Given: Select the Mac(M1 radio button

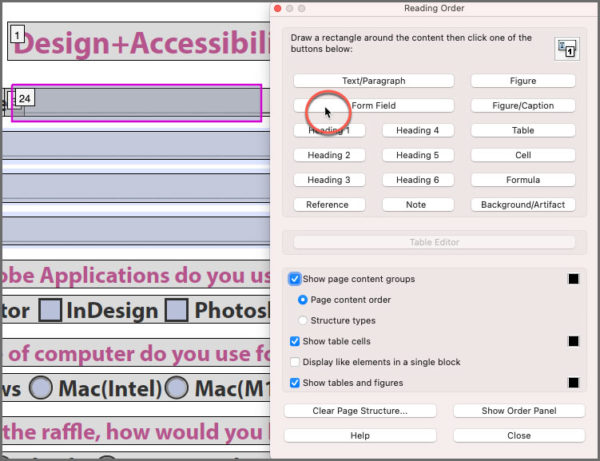Looking at the screenshot, I should pyautogui.click(x=176, y=388).
